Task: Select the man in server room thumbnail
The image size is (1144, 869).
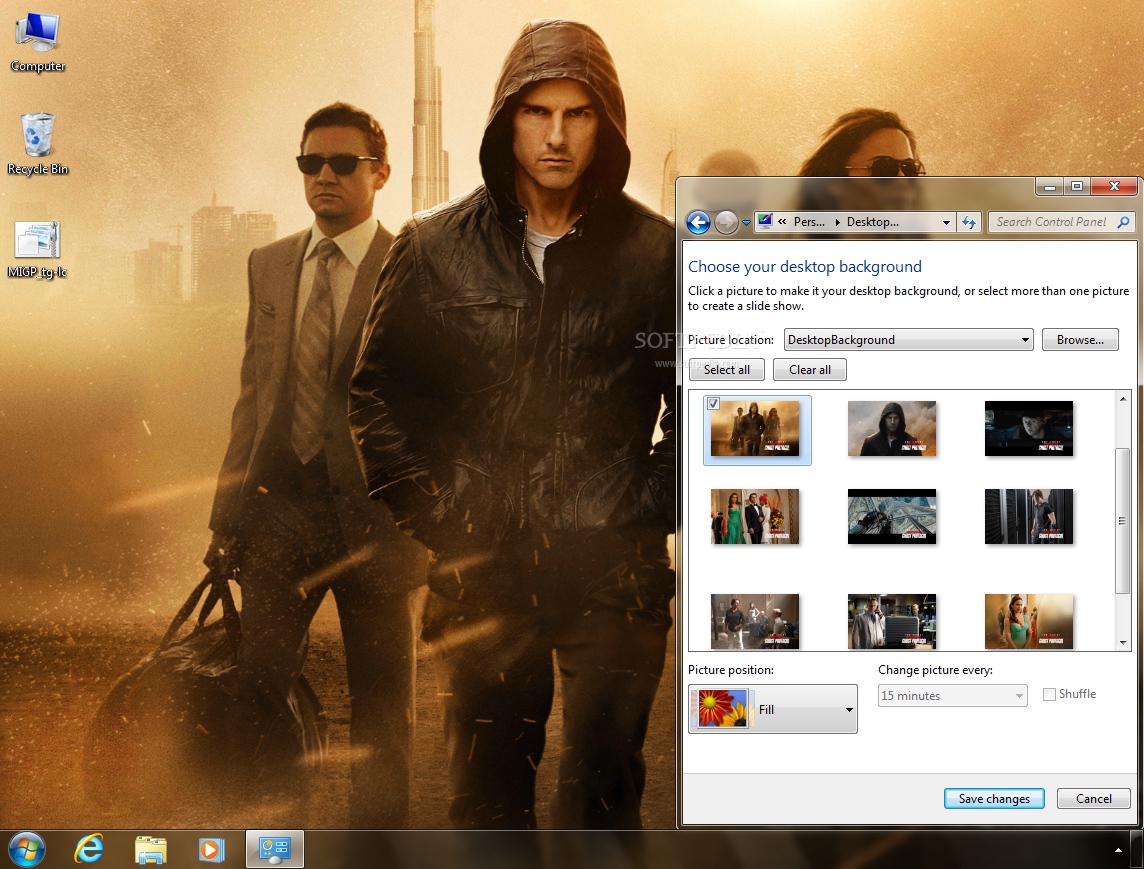Action: coord(1029,517)
